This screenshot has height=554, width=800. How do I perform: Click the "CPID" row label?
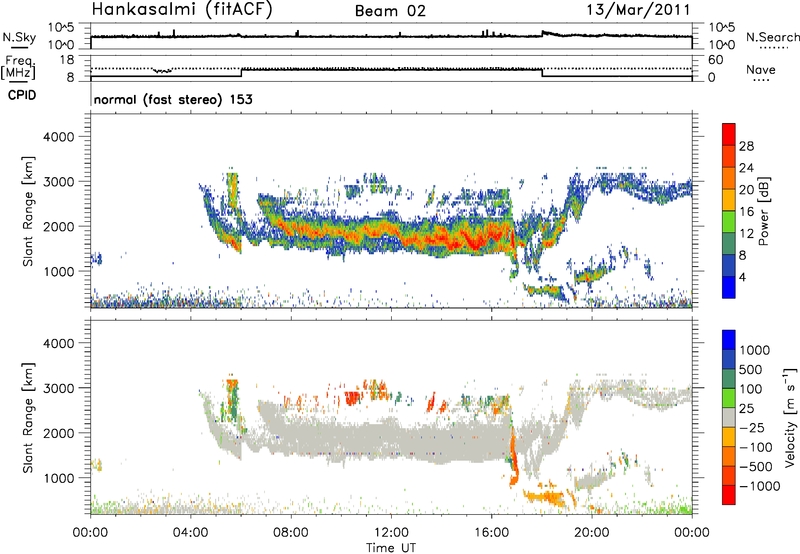[22, 95]
